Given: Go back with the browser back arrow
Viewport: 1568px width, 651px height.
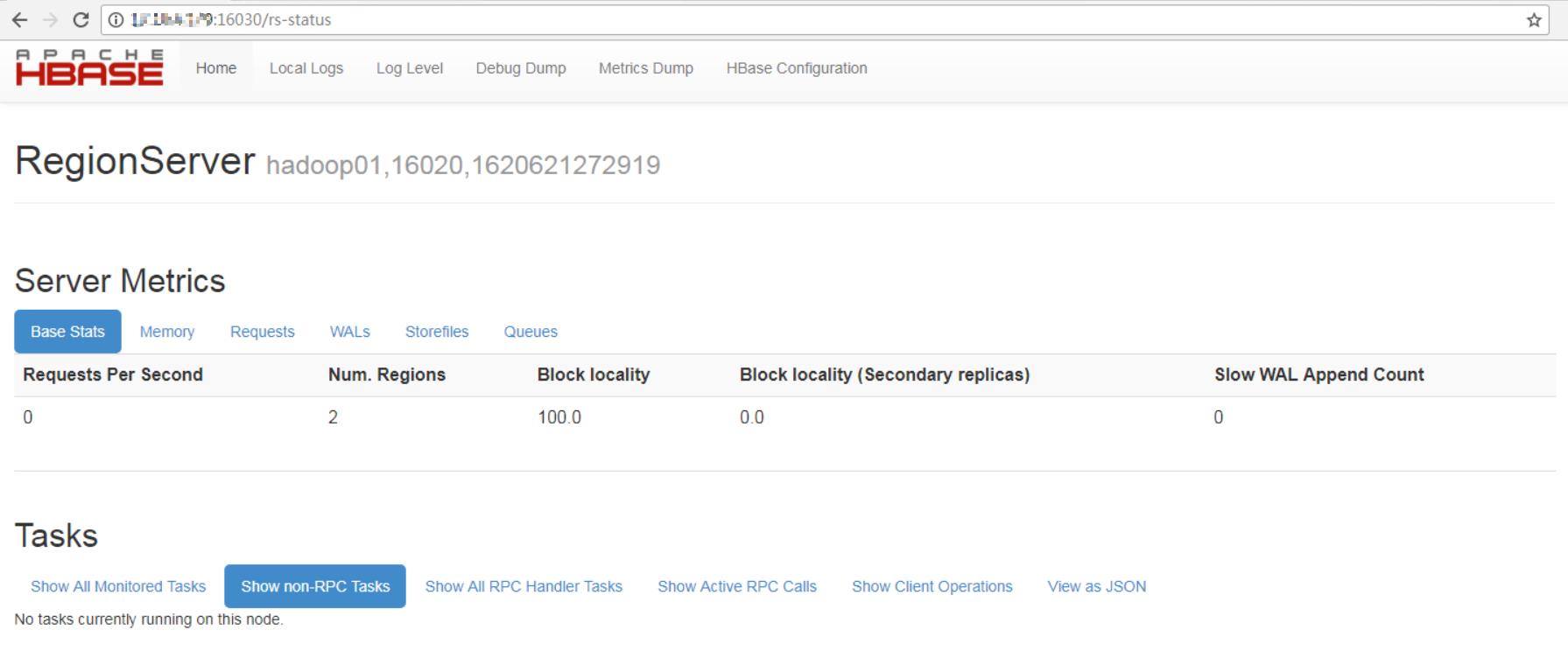Looking at the screenshot, I should tap(19, 20).
